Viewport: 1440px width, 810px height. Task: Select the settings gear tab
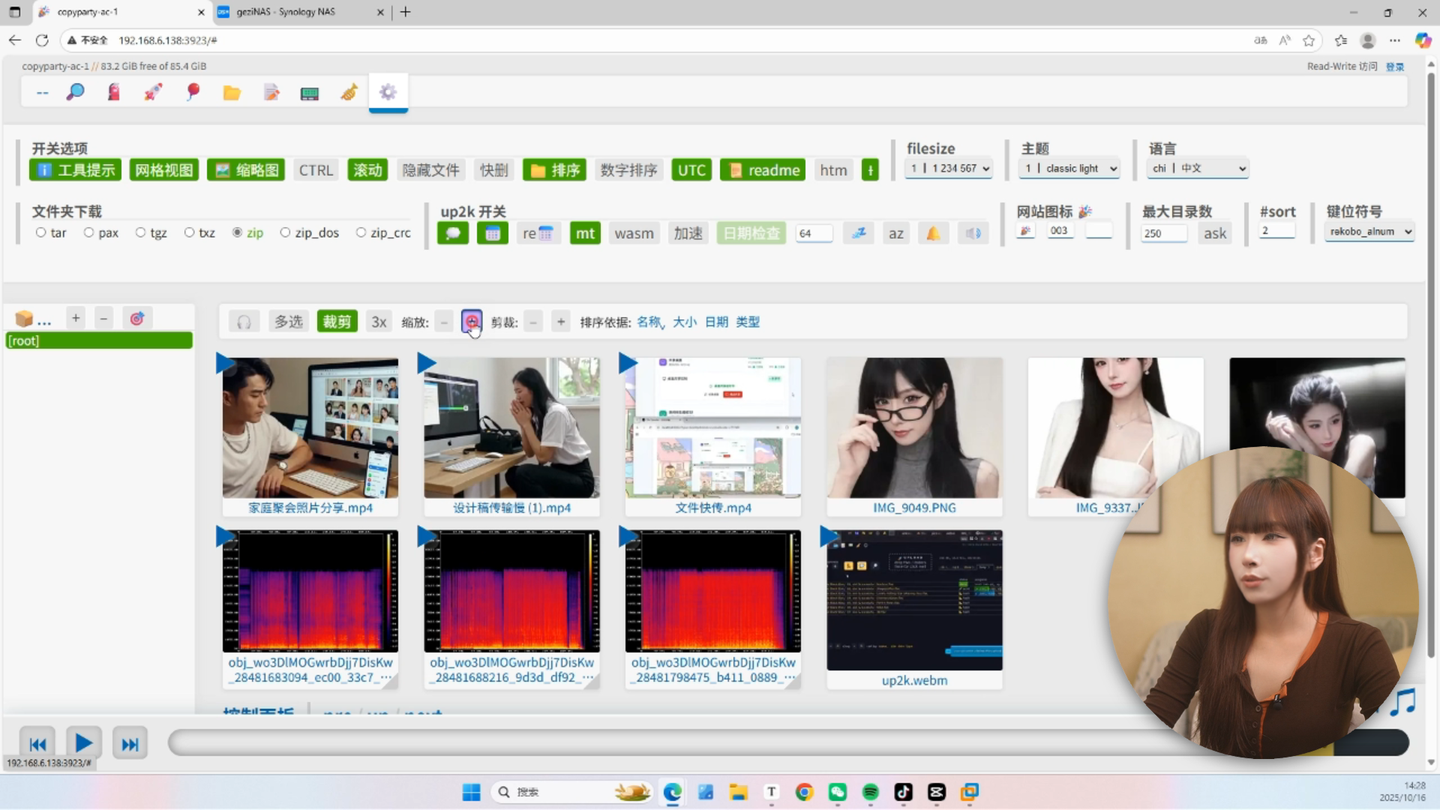[x=388, y=92]
